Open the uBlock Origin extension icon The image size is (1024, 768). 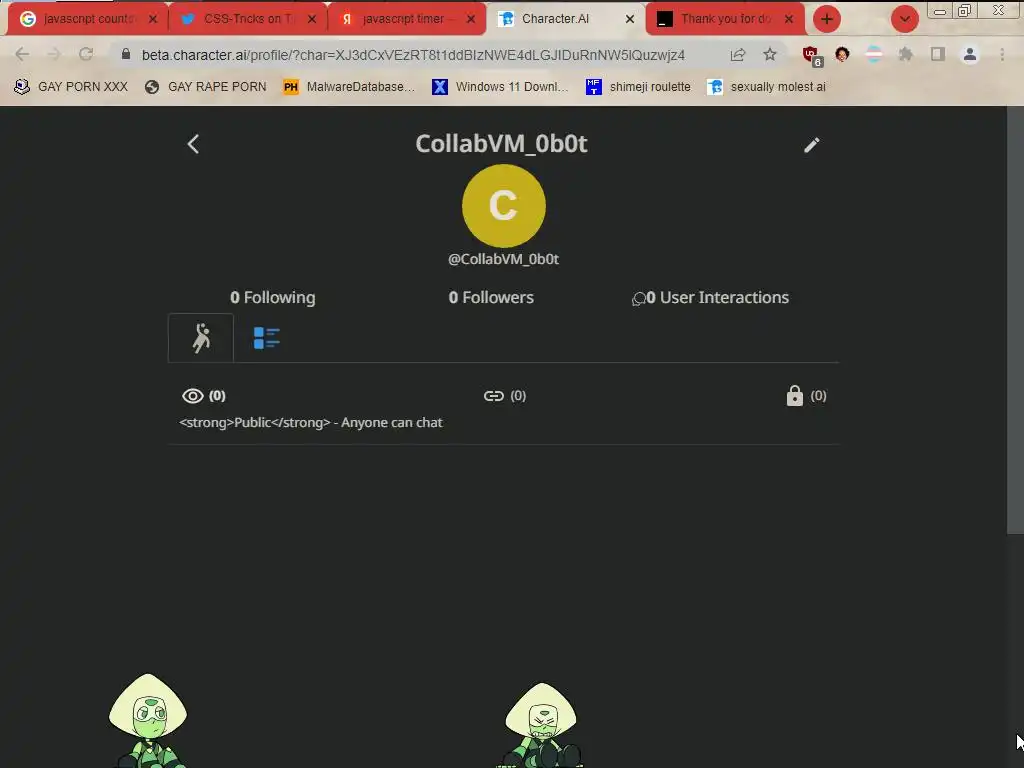coord(812,56)
